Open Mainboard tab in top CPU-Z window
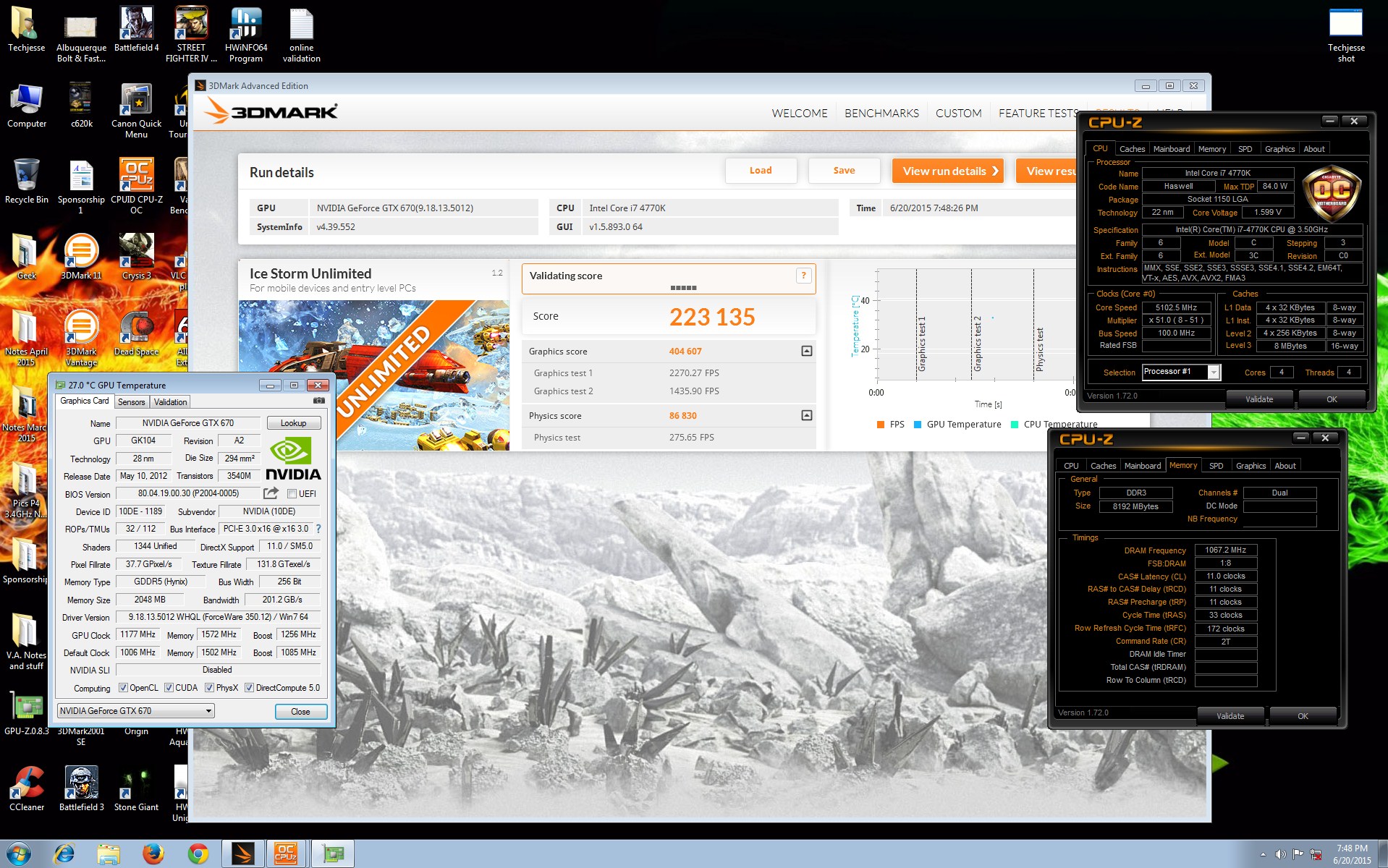Image resolution: width=1388 pixels, height=868 pixels. [1171, 149]
